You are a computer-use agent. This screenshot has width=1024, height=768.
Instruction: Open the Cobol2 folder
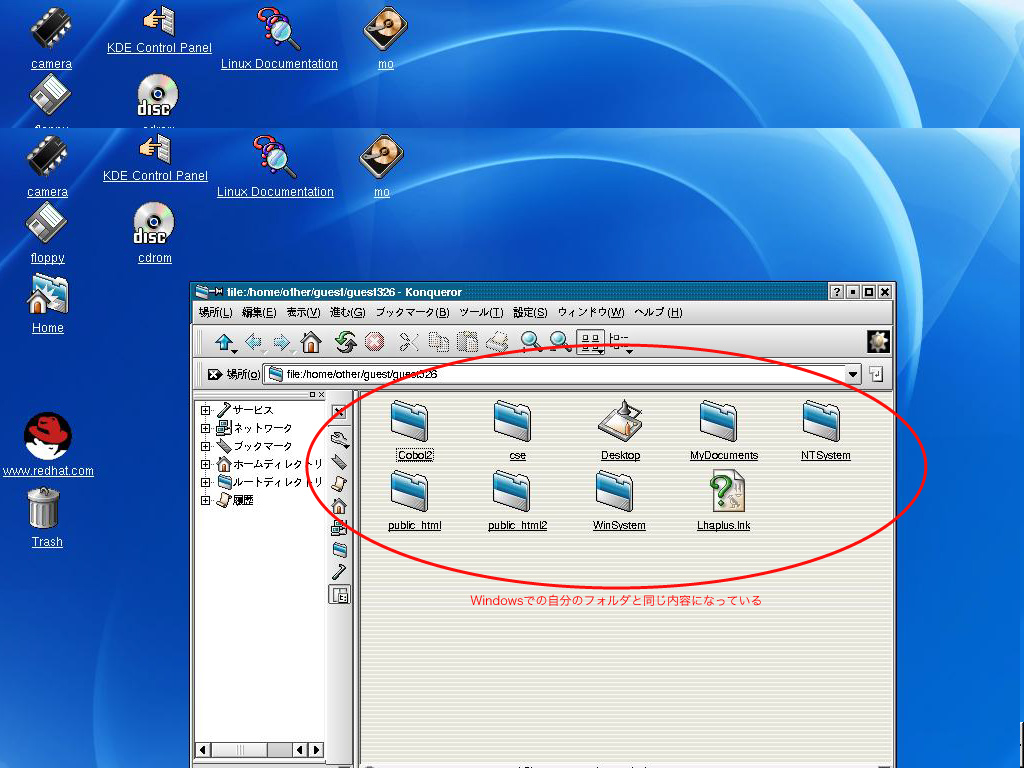tap(410, 430)
